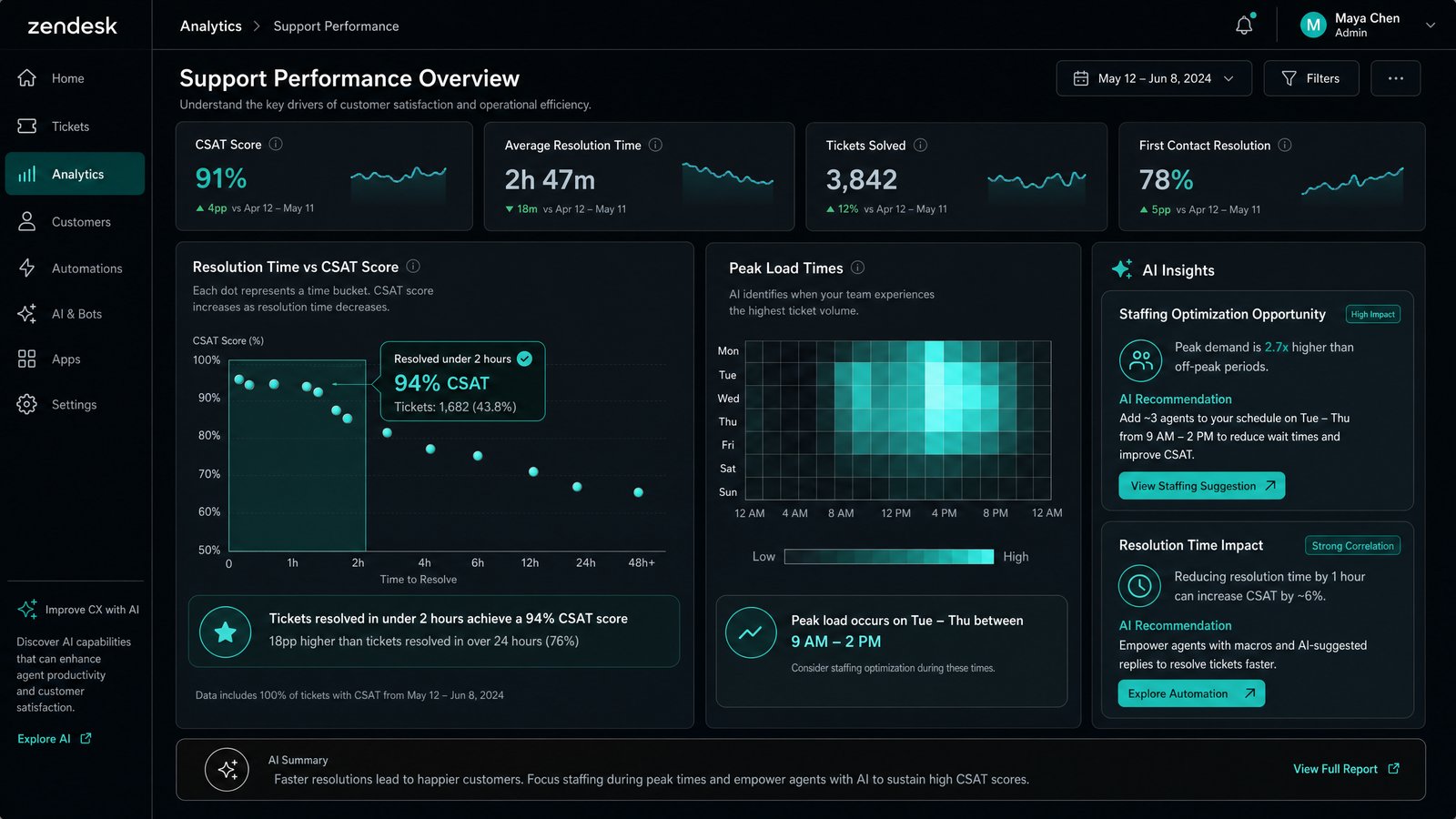The height and width of the screenshot is (819, 1456).
Task: Click the clock icon in Resolution Time Impact
Action: 1139,587
